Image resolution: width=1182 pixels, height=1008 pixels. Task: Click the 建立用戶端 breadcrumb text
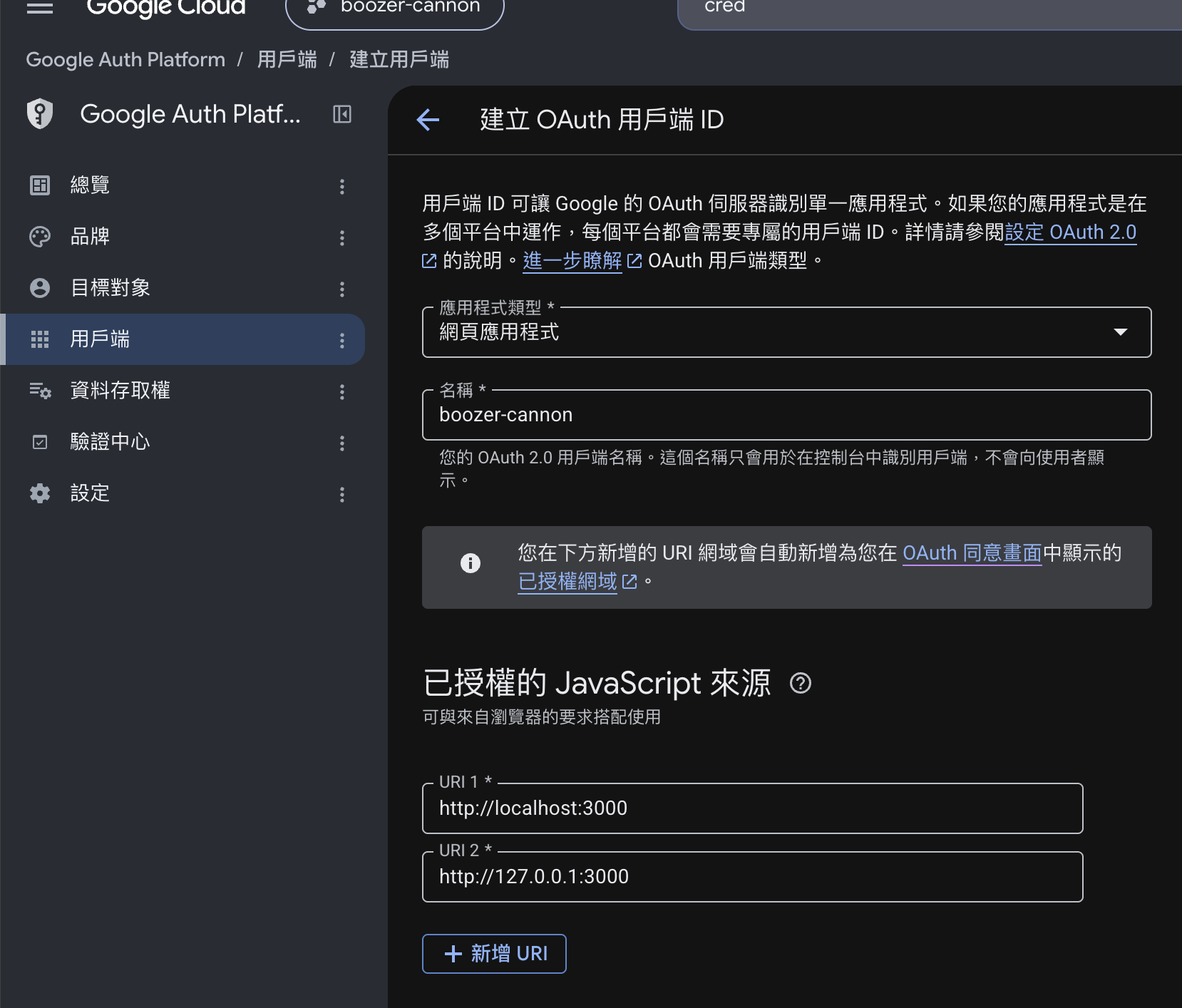pos(399,59)
